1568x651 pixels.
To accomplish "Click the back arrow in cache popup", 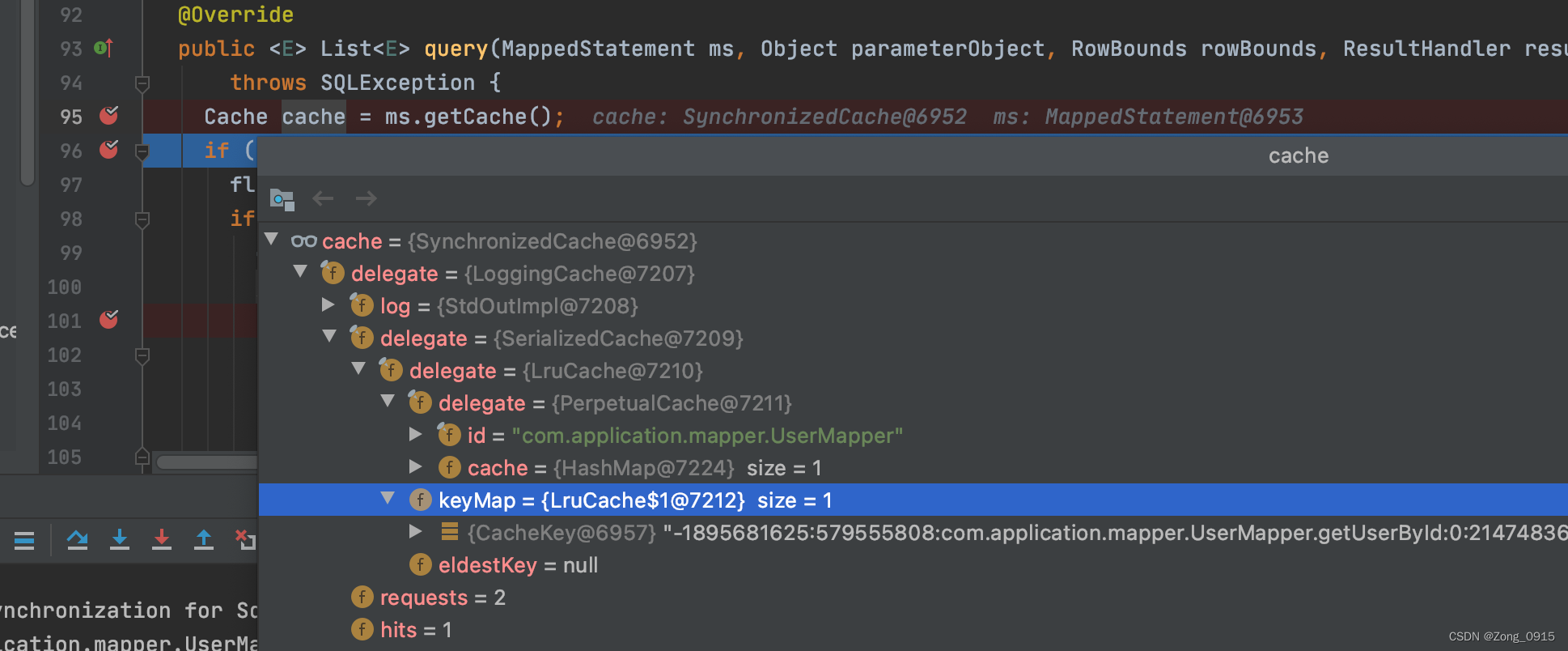I will [324, 198].
